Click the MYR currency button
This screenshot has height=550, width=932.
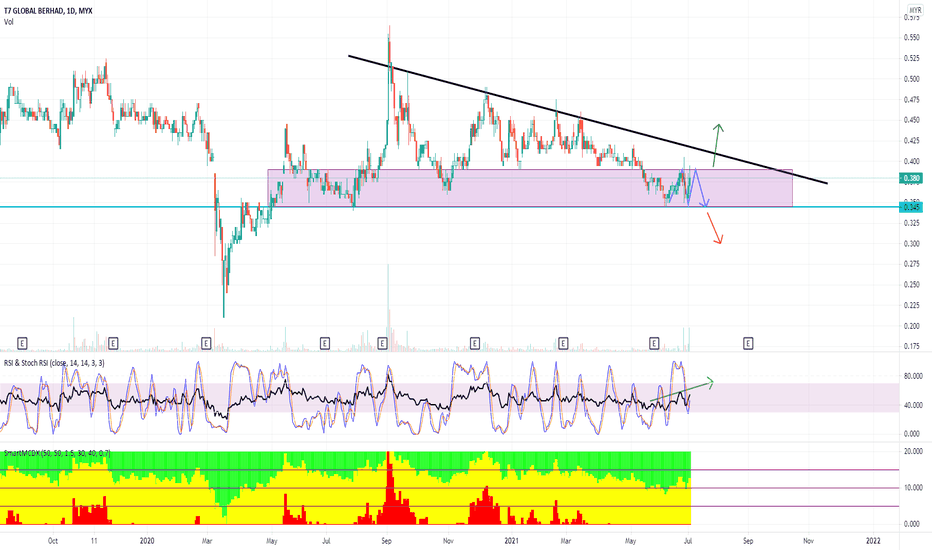click(913, 10)
